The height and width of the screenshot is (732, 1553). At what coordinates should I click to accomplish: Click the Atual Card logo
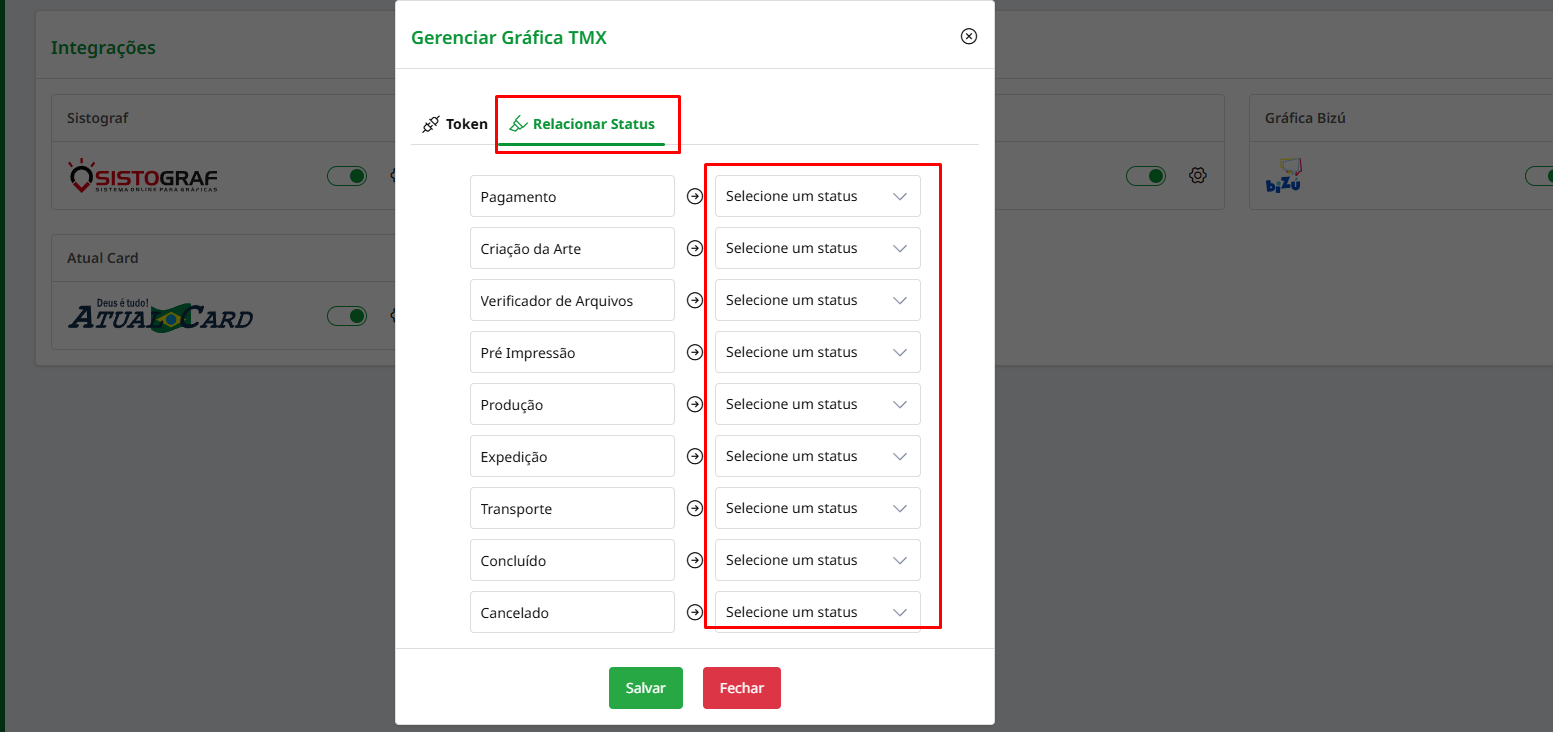(160, 315)
